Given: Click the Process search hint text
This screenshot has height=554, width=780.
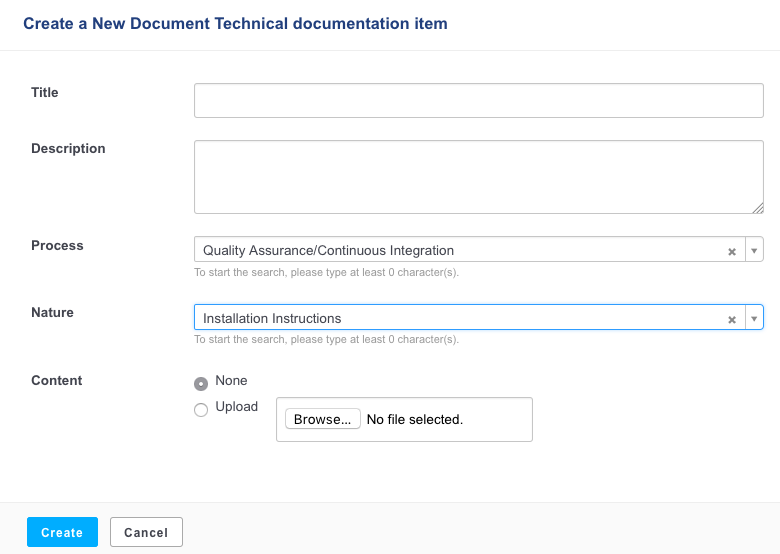Looking at the screenshot, I should (x=326, y=273).
